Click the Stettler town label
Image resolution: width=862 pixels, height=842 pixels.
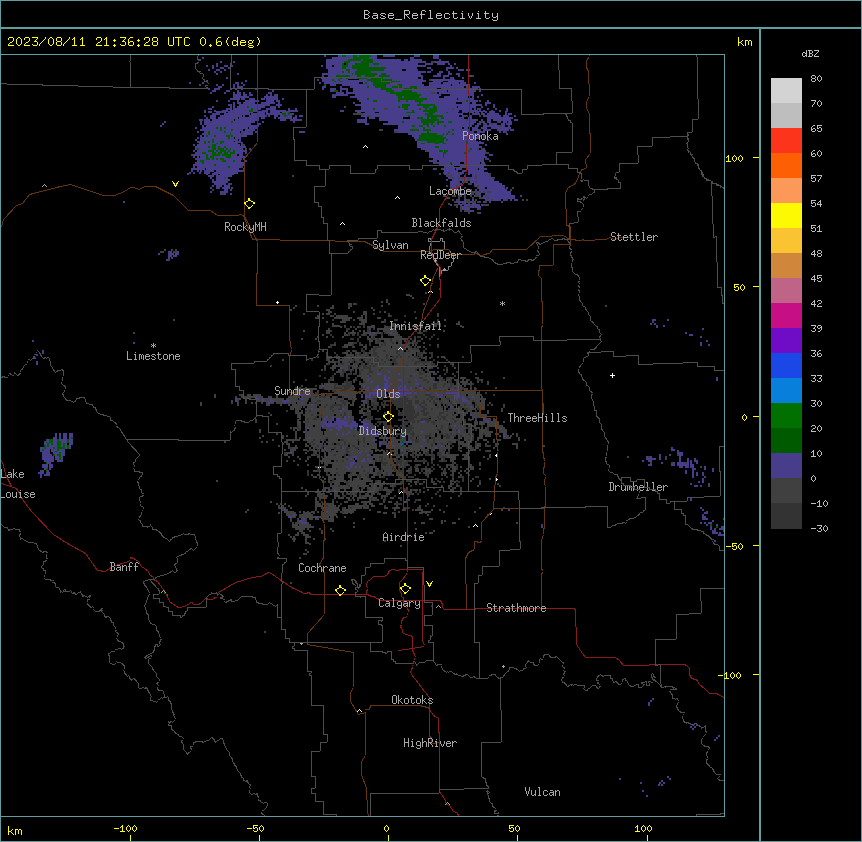[x=634, y=237]
